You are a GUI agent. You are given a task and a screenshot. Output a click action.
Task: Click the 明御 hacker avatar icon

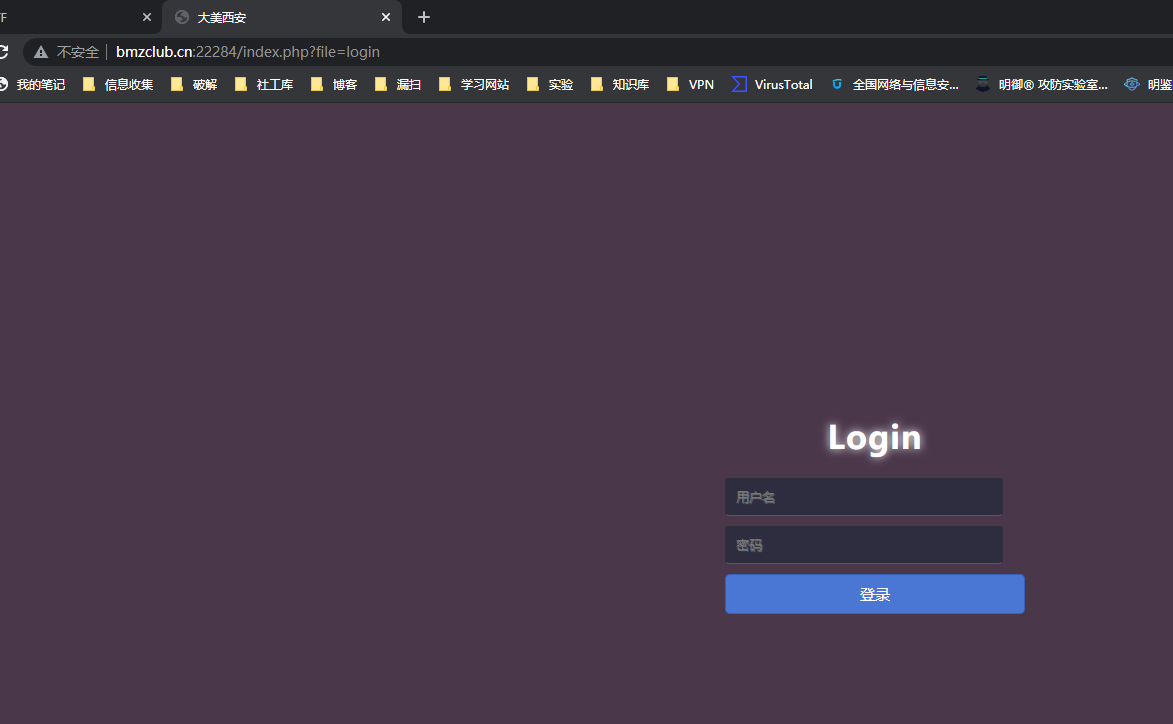tap(983, 85)
